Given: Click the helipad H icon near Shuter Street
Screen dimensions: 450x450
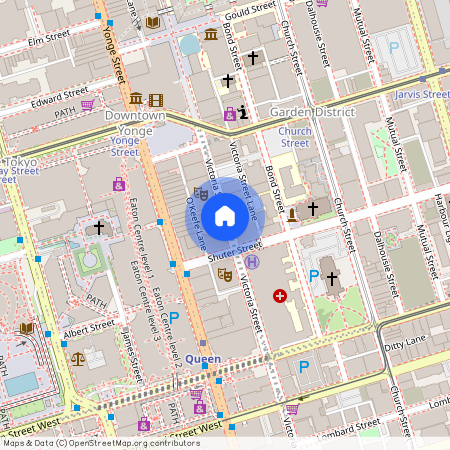Looking at the screenshot, I should point(252,262).
